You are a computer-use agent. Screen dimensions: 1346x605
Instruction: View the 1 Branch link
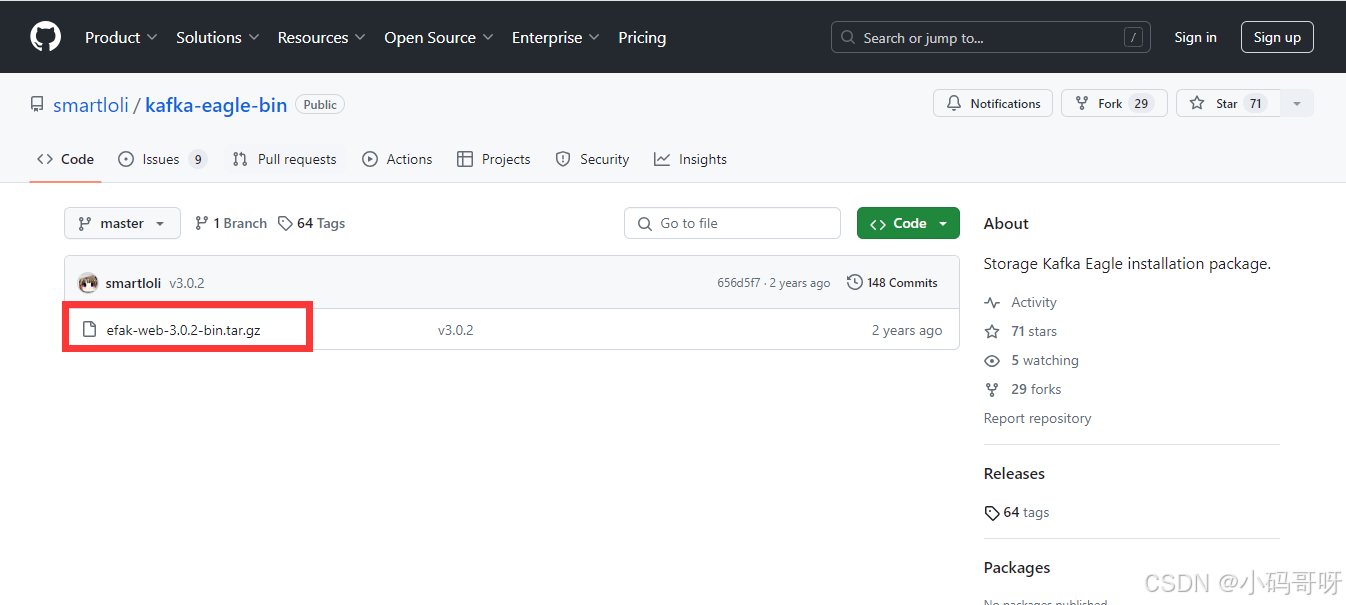(231, 223)
